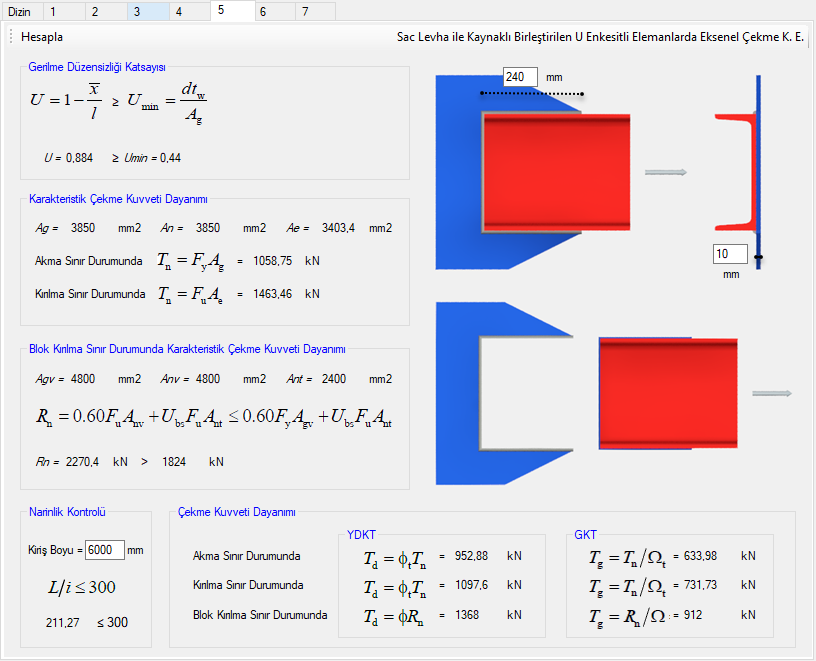Click the yield result 1058,75 kN
816x661 pixels.
tap(273, 261)
